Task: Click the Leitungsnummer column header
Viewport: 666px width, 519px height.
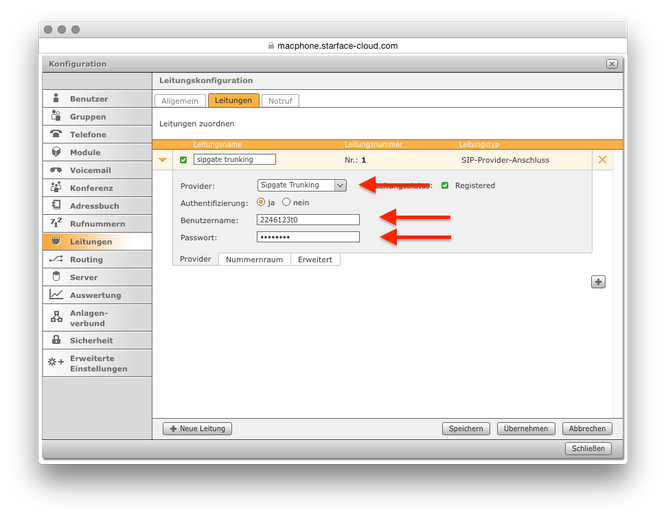Action: click(373, 144)
